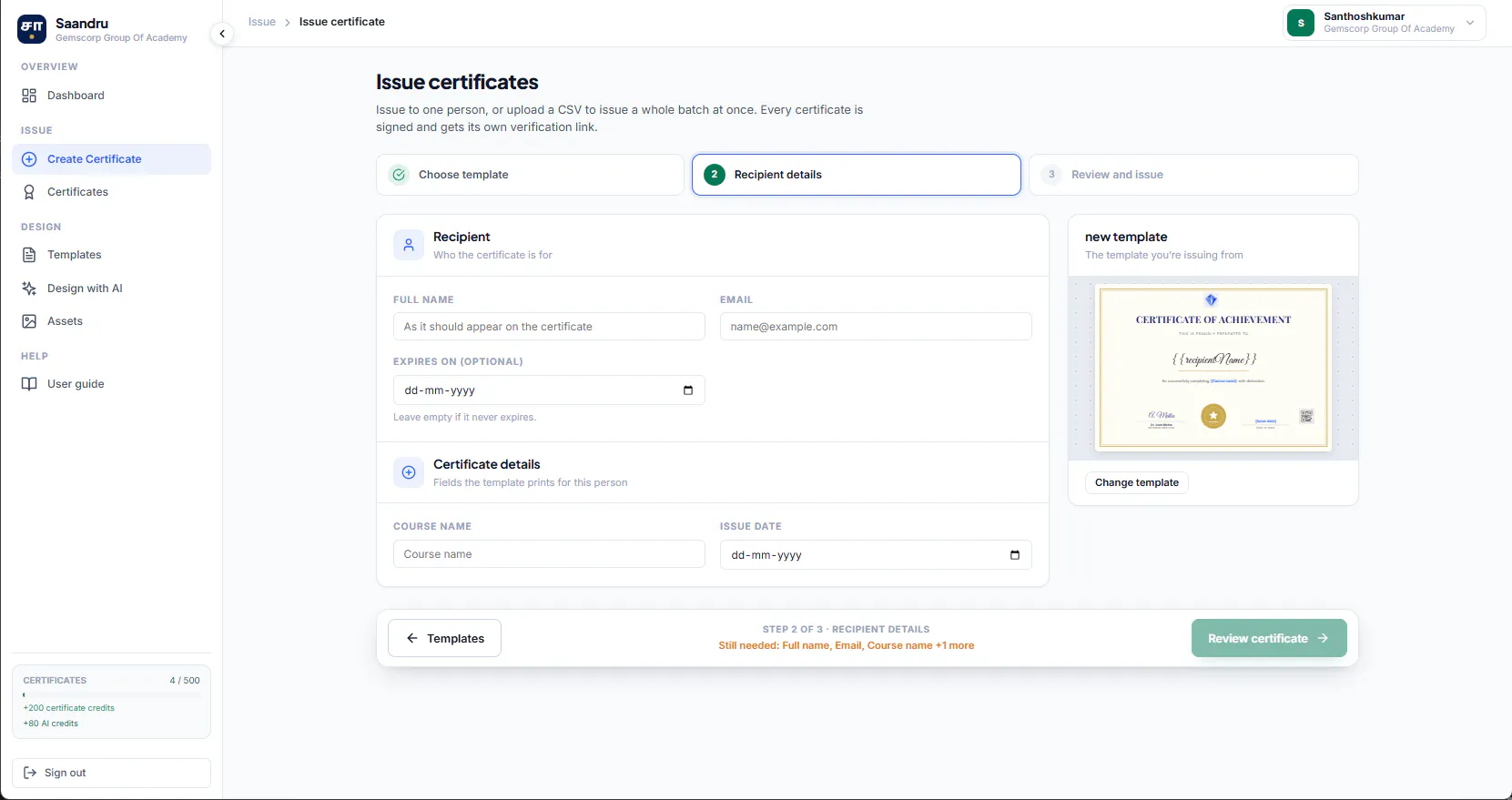Expand the Santhoshkumar account dropdown chevron

(x=1470, y=23)
